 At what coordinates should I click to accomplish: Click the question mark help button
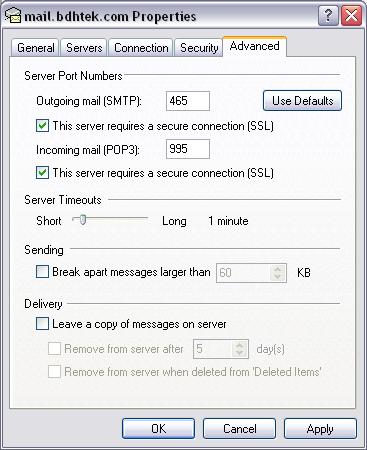tap(328, 16)
